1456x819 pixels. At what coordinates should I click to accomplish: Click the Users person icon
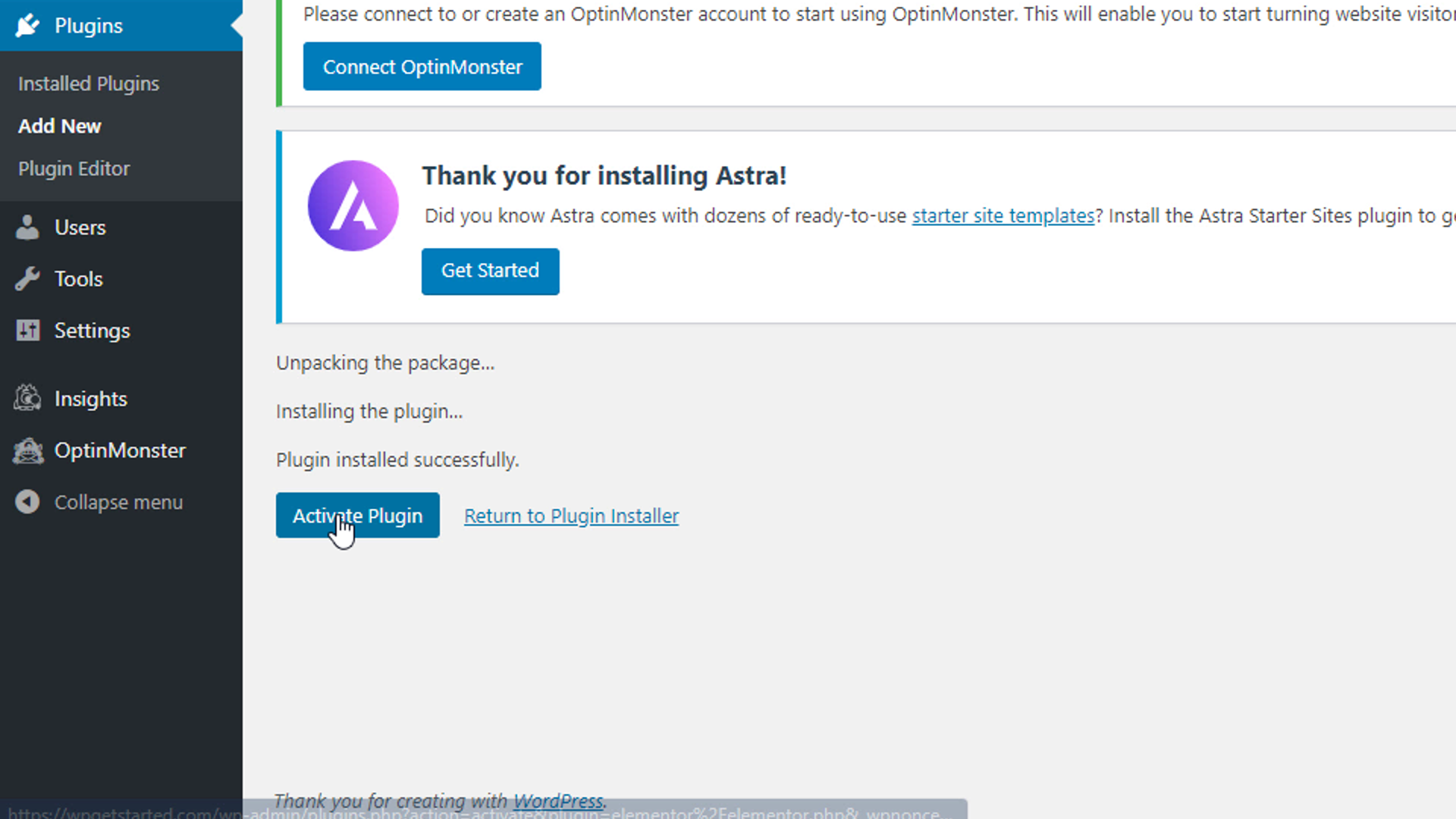coord(27,227)
